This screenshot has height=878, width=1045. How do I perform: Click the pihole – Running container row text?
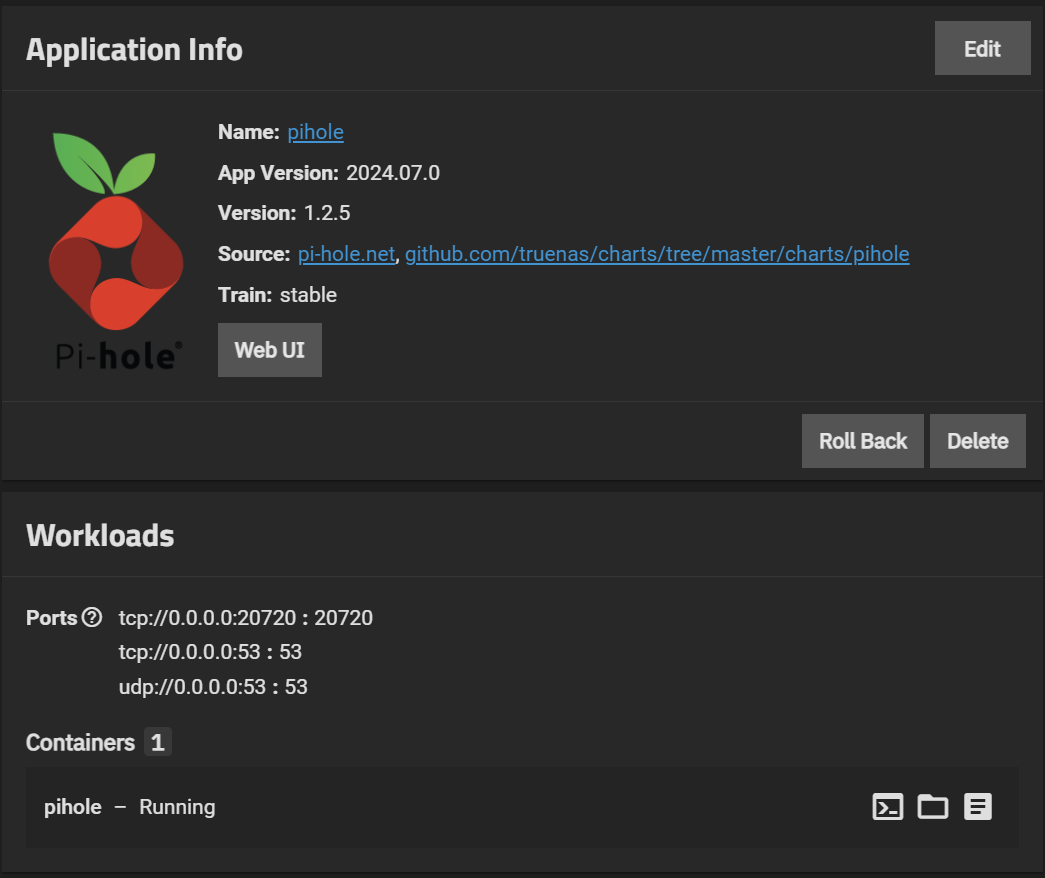(x=130, y=807)
